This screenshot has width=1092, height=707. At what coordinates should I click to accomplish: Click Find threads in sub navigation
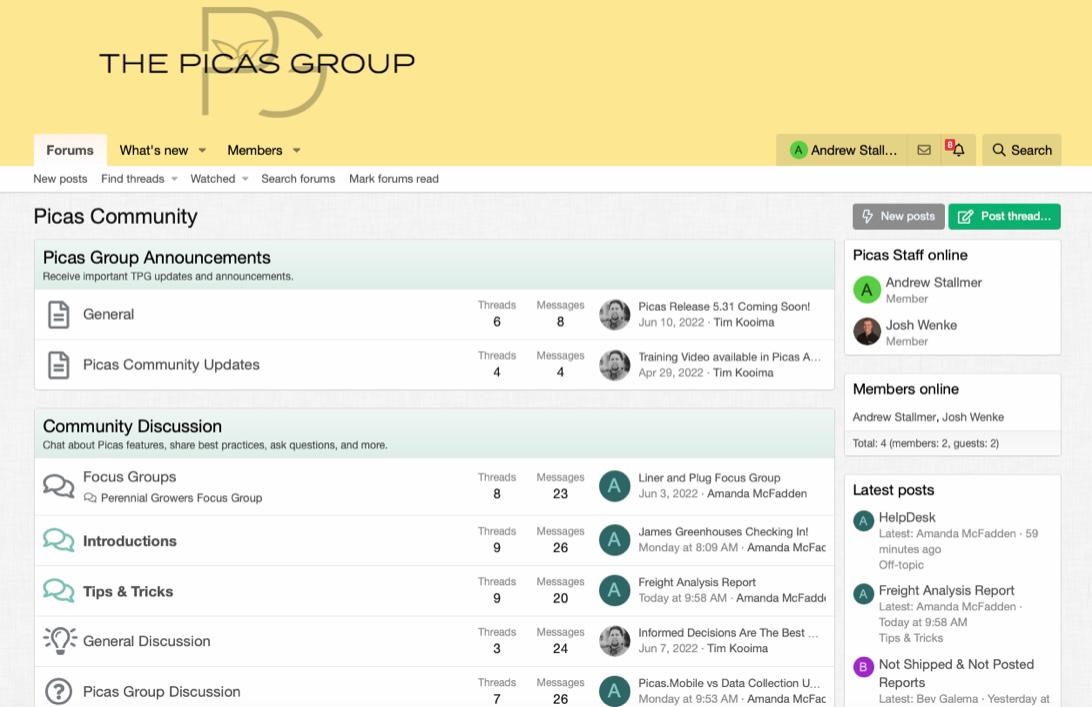click(x=133, y=179)
